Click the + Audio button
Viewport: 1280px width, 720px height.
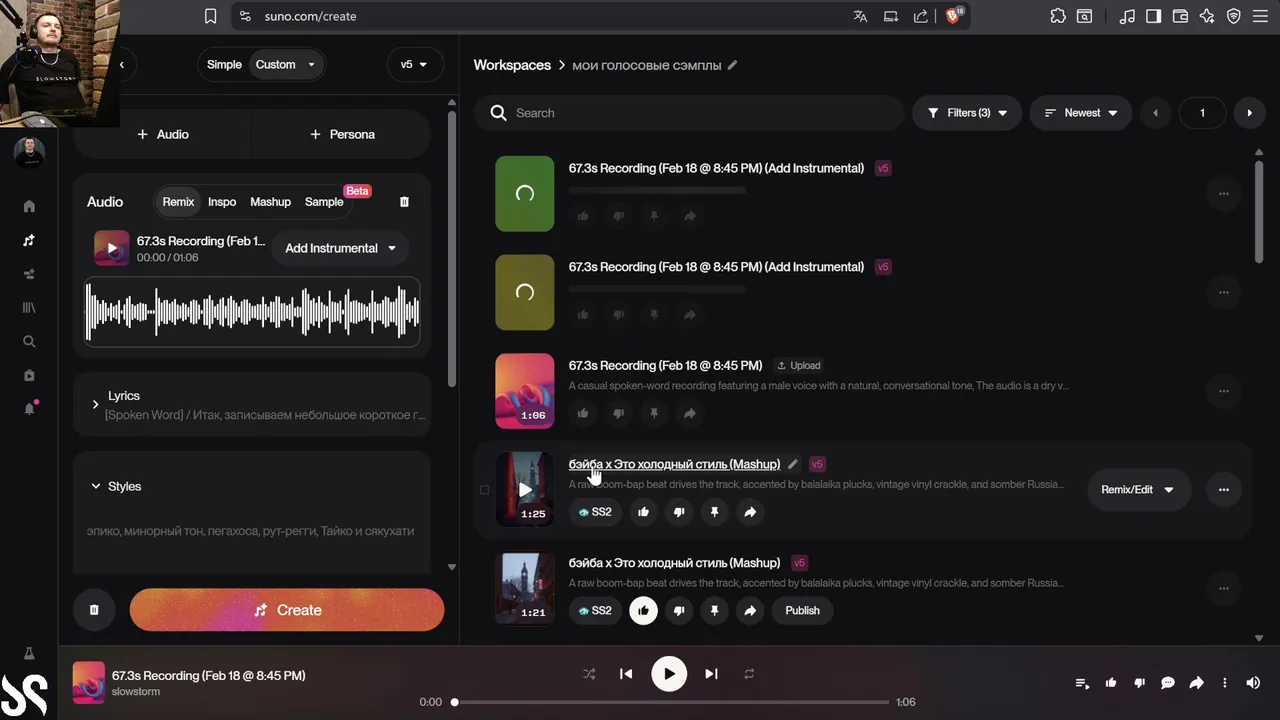point(163,134)
